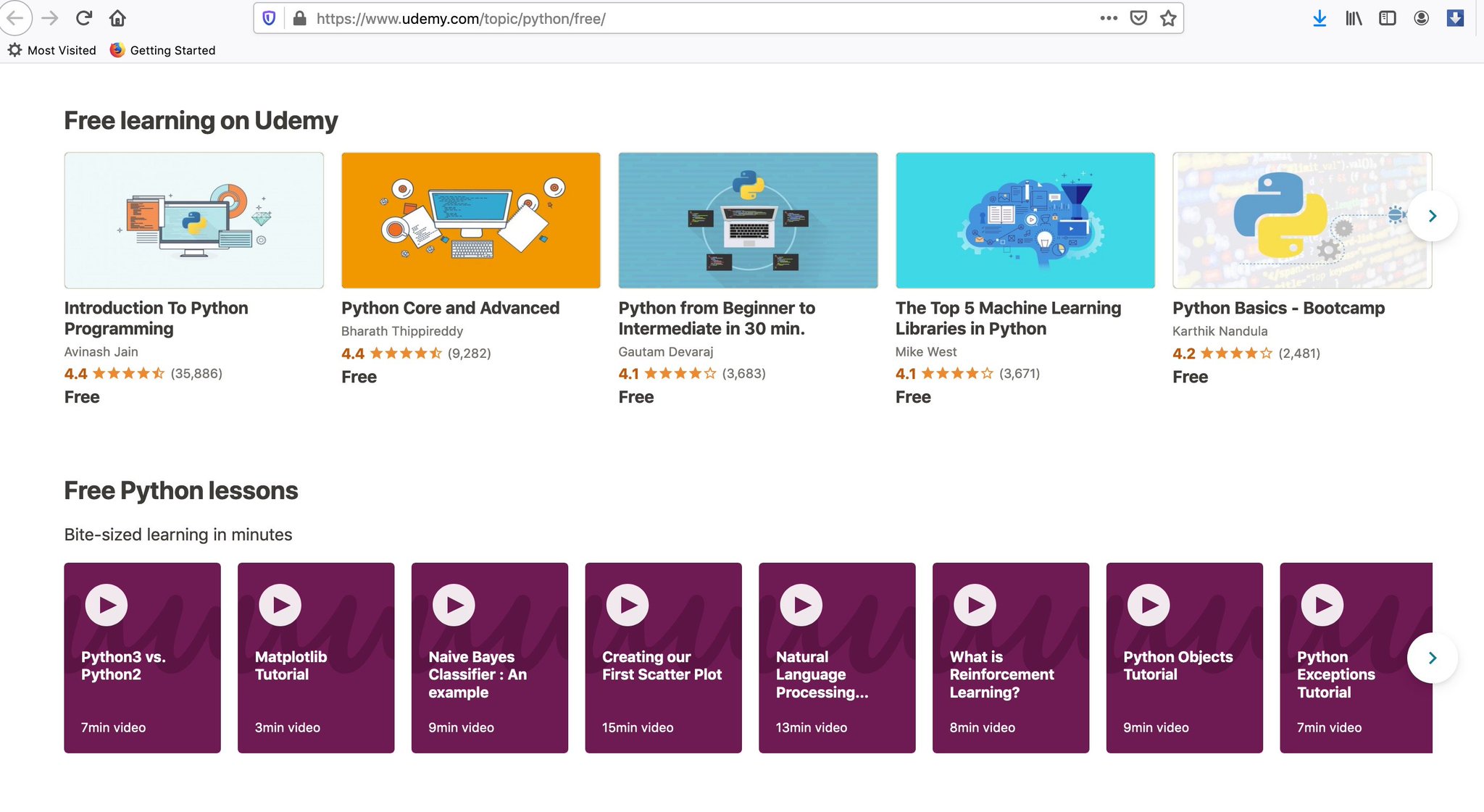Viewport: 1484px width, 812px height.
Task: Click the URL address bar
Action: [x=652, y=18]
